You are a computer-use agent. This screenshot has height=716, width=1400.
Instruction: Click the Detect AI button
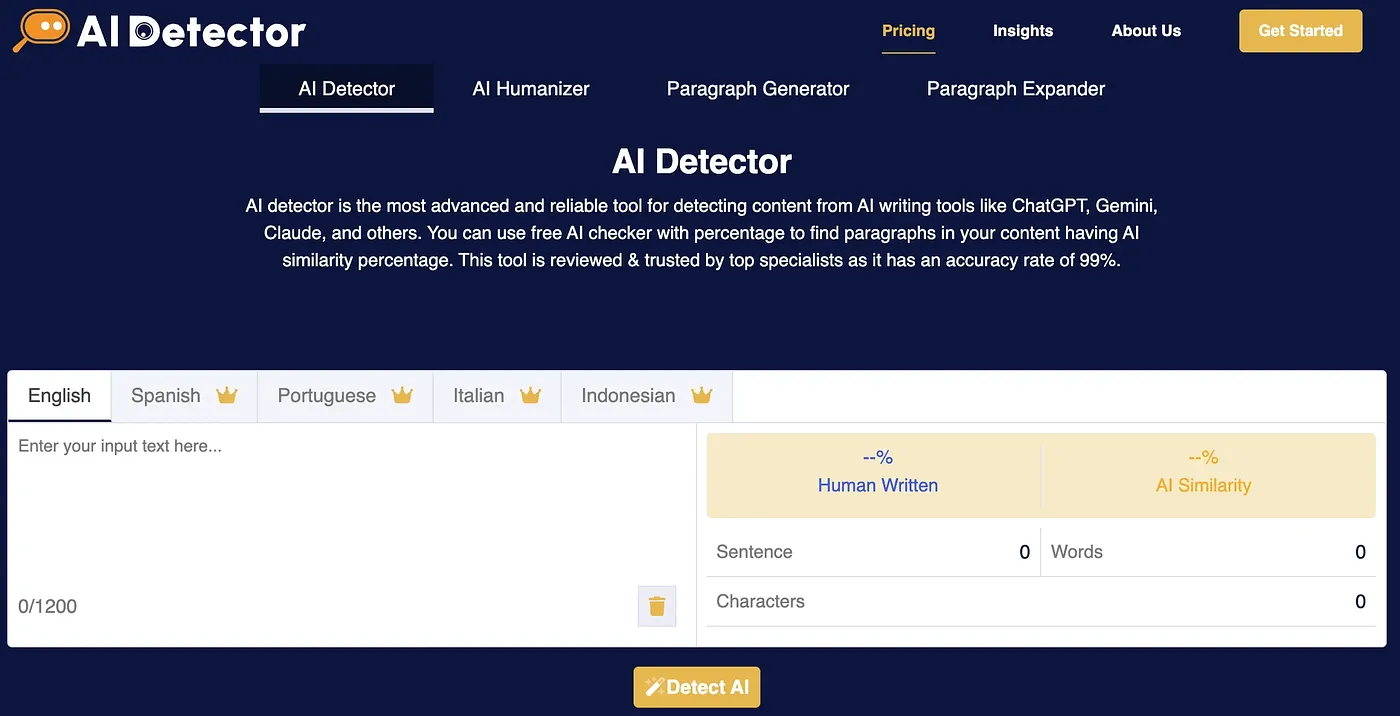[697, 687]
